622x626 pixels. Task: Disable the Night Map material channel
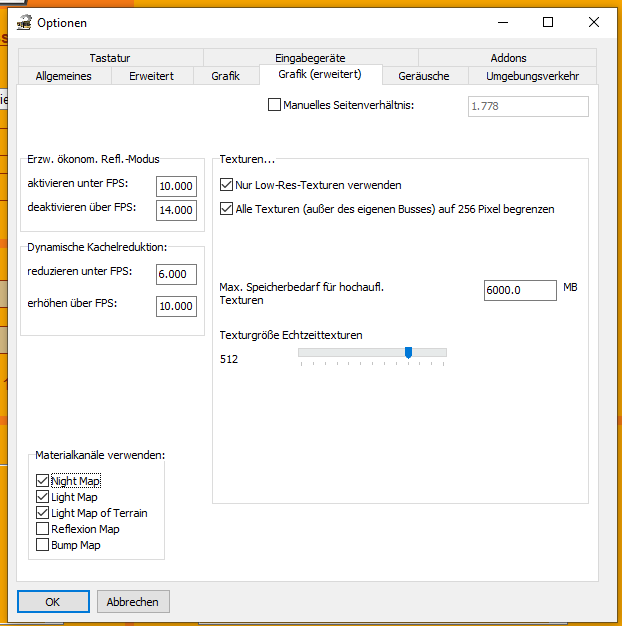[x=42, y=481]
